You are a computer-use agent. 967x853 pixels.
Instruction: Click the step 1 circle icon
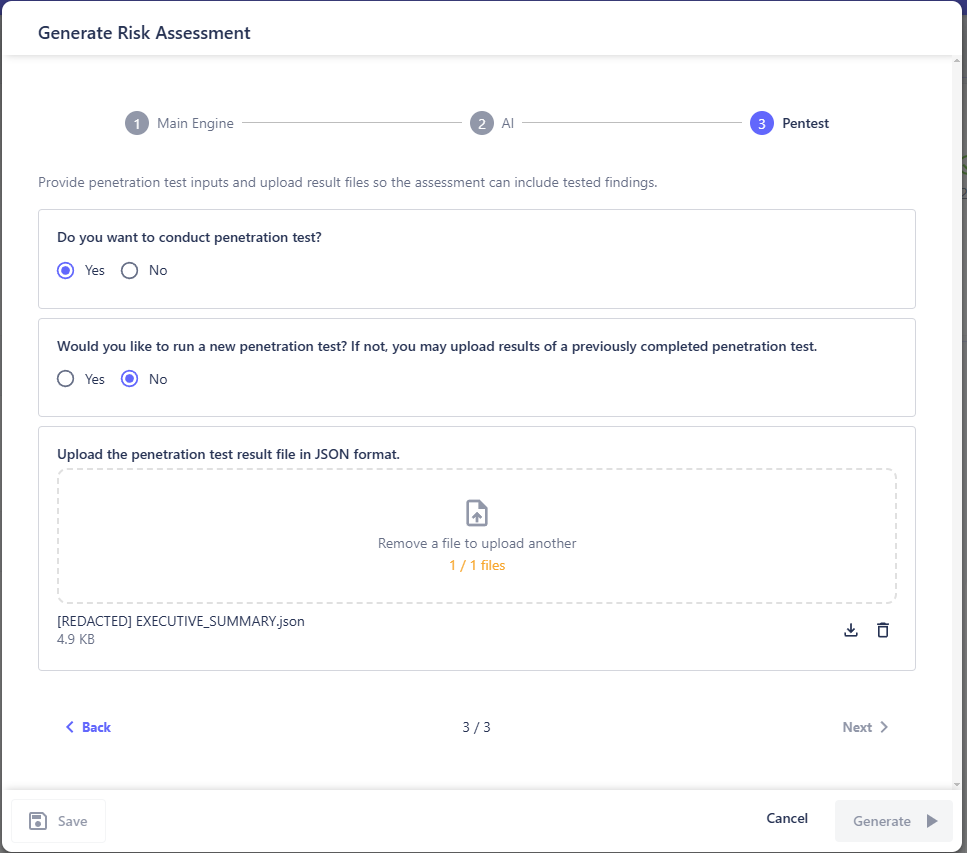pos(137,123)
